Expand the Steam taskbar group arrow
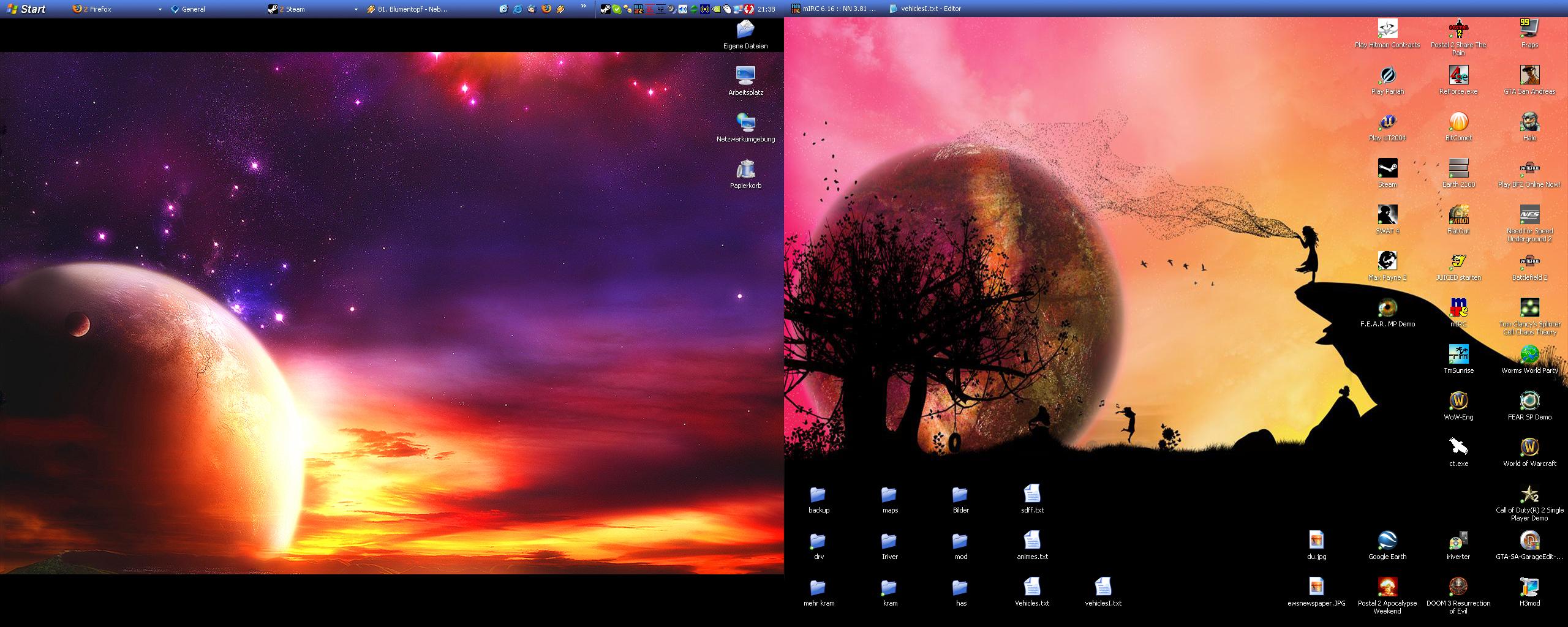The height and width of the screenshot is (627, 1568). [356, 9]
